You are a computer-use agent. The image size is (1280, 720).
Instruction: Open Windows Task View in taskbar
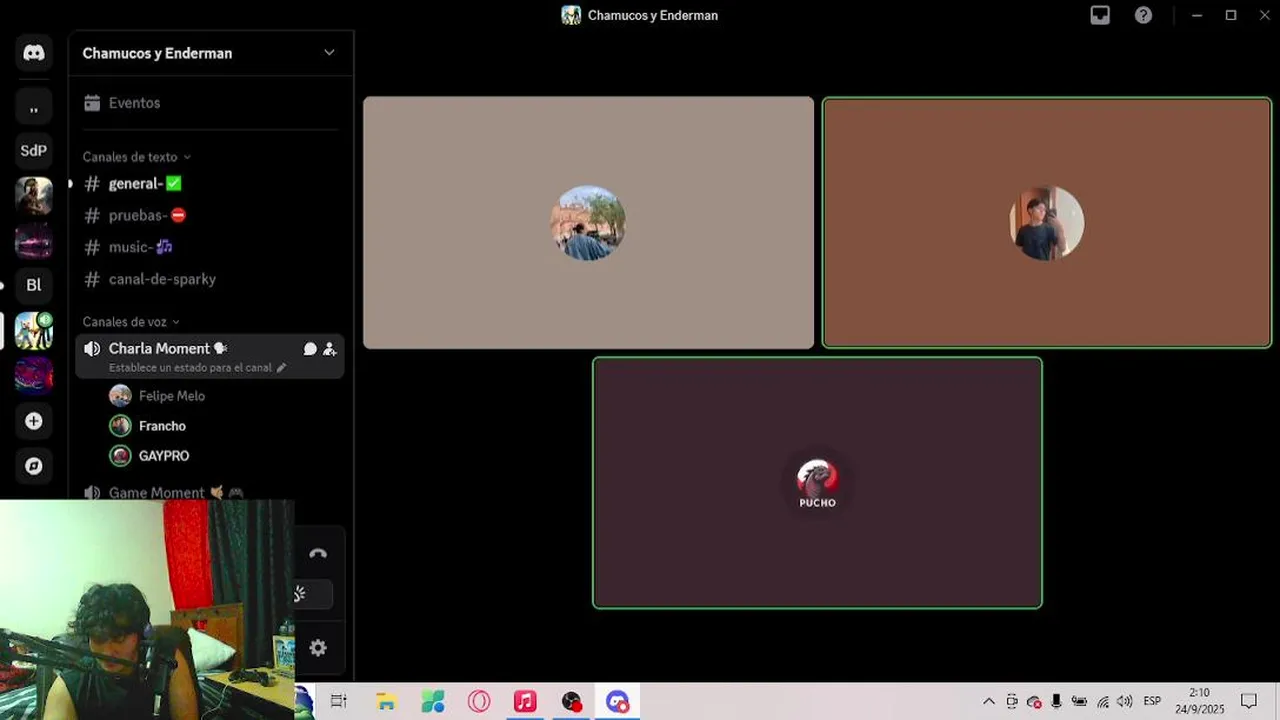(339, 702)
